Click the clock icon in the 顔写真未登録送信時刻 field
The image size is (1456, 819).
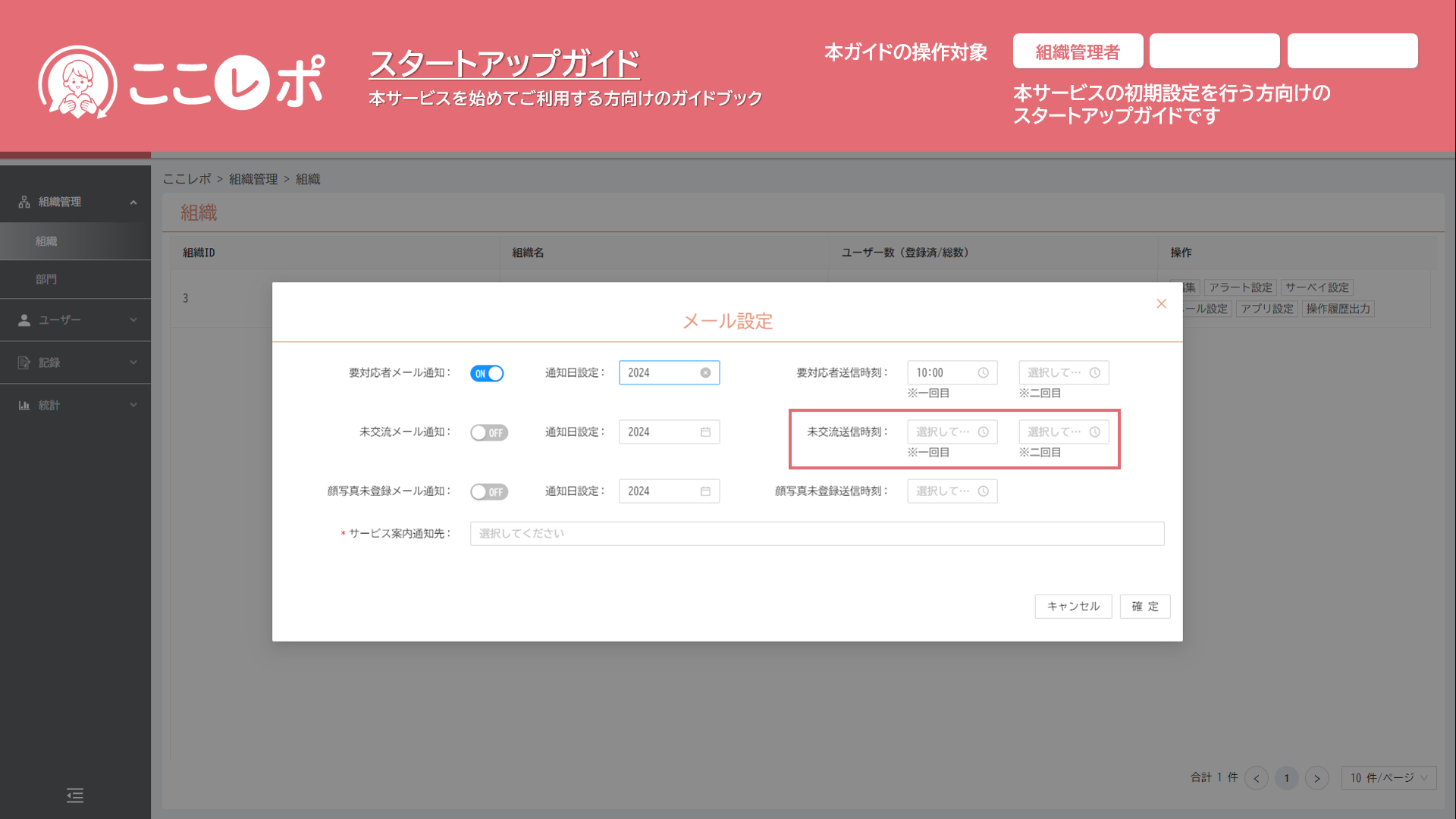point(983,491)
